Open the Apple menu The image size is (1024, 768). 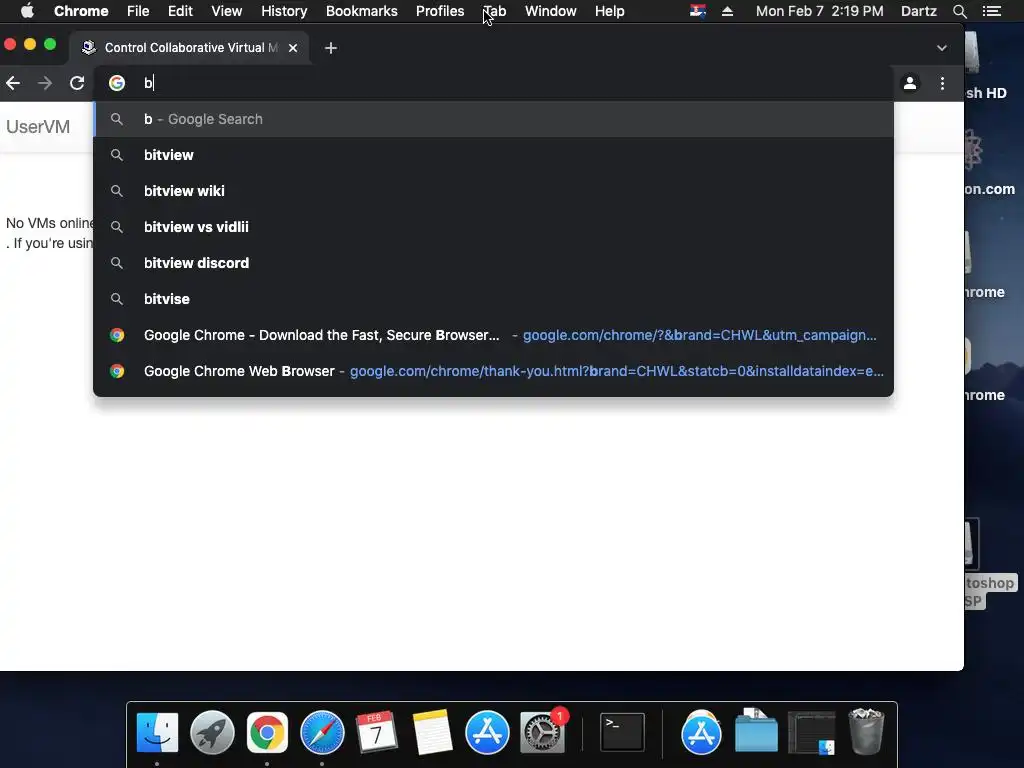[x=27, y=11]
